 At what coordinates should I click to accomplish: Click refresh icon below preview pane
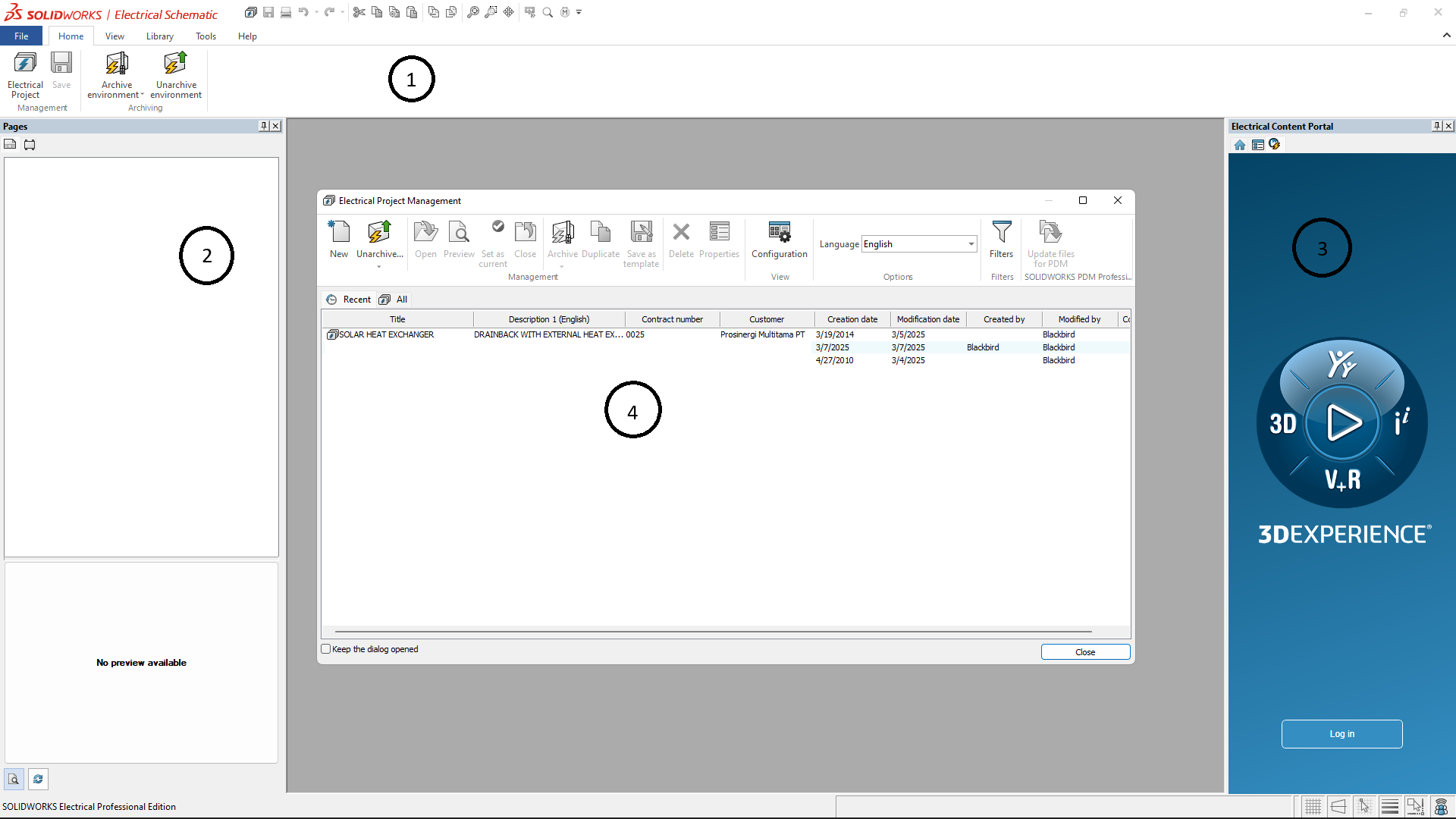pos(38,779)
